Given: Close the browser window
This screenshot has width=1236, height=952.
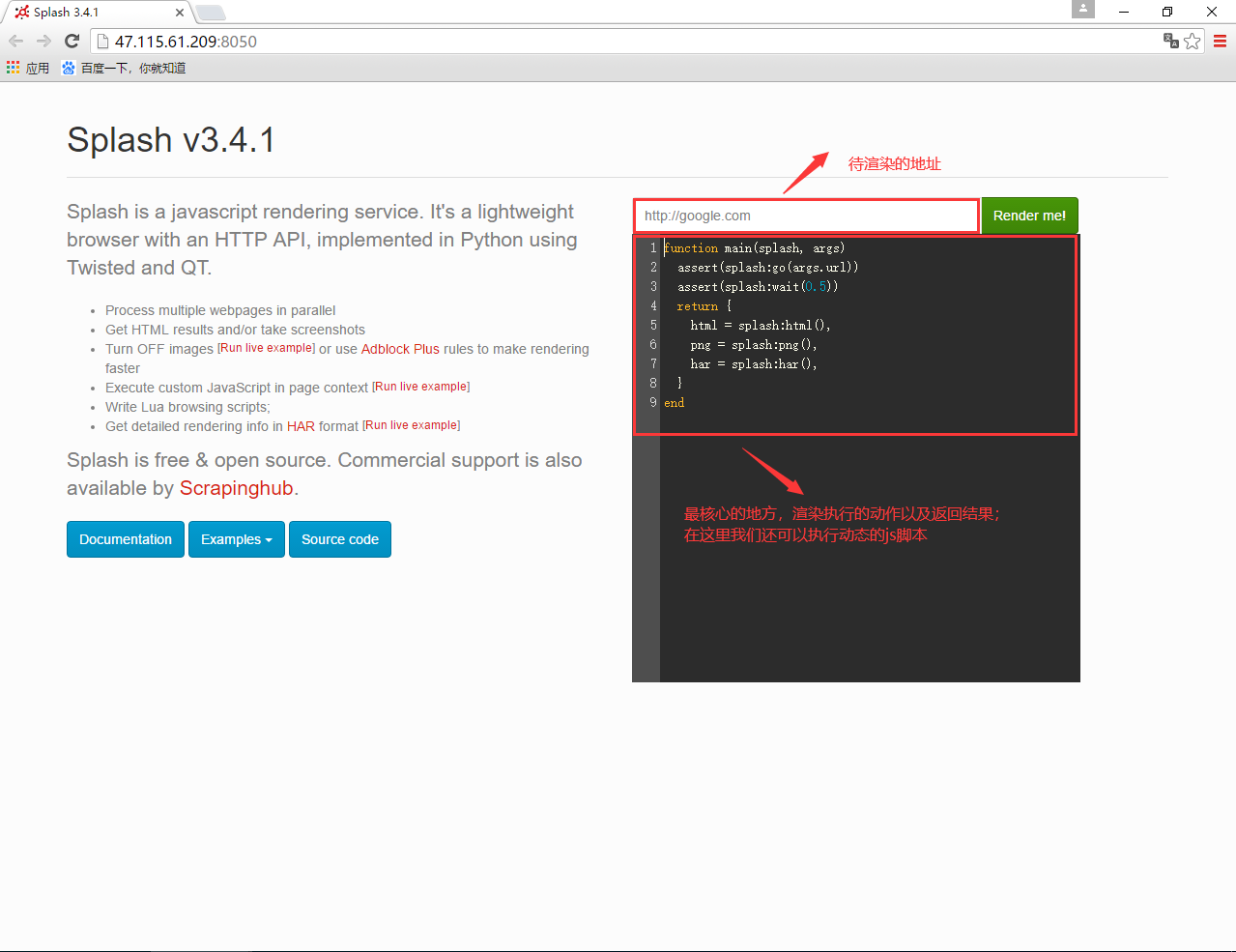Looking at the screenshot, I should (1212, 12).
